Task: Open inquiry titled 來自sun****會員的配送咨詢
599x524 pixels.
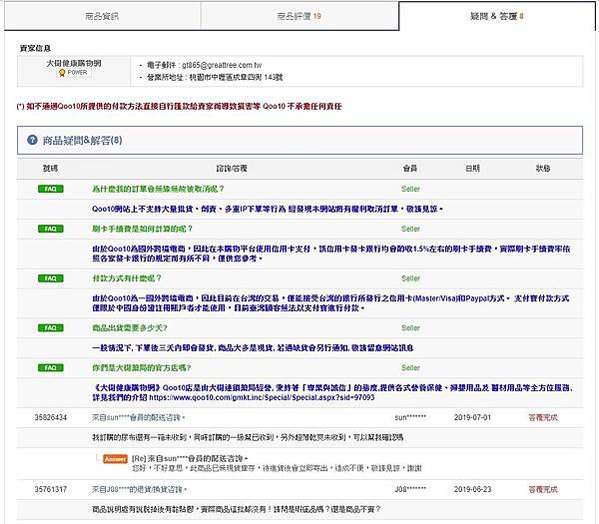Action: 139,418
